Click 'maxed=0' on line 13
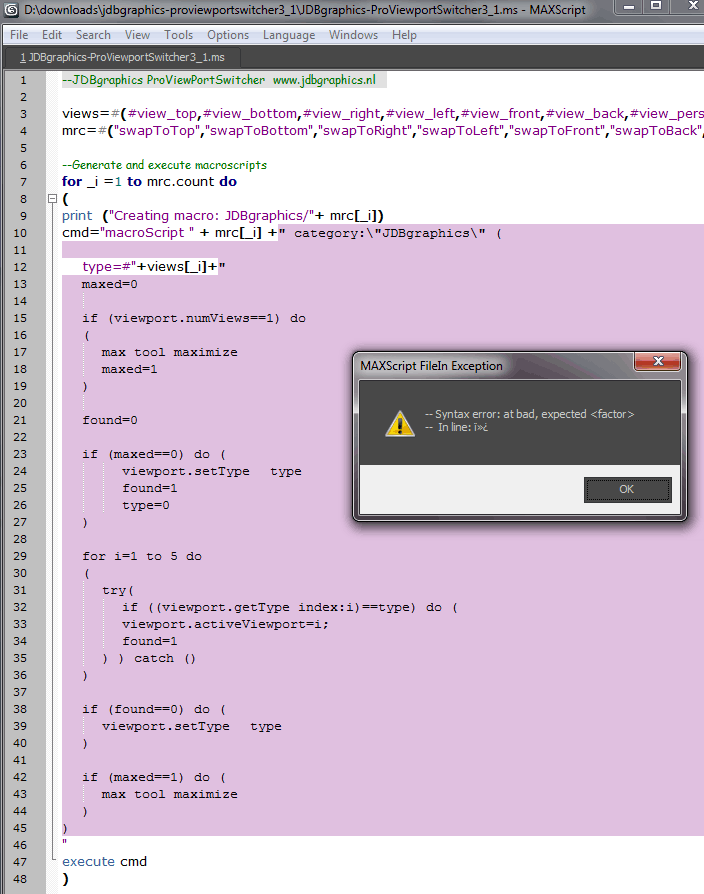The height and width of the screenshot is (894, 704). click(109, 284)
